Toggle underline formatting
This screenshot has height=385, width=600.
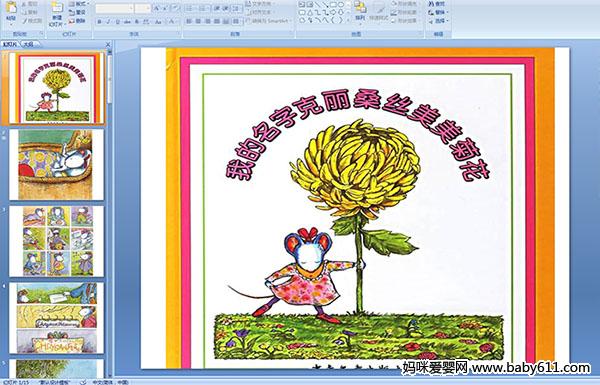click(x=117, y=22)
